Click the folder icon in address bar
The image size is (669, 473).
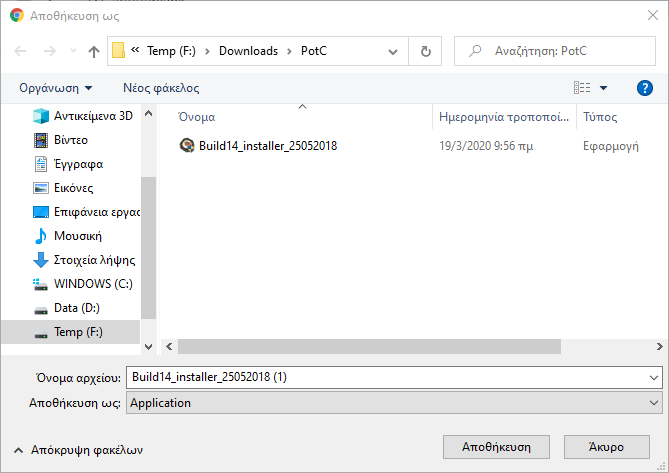coord(118,51)
